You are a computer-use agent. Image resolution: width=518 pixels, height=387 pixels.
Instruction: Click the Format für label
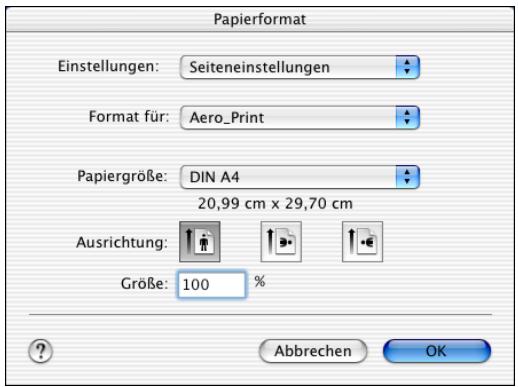[129, 117]
